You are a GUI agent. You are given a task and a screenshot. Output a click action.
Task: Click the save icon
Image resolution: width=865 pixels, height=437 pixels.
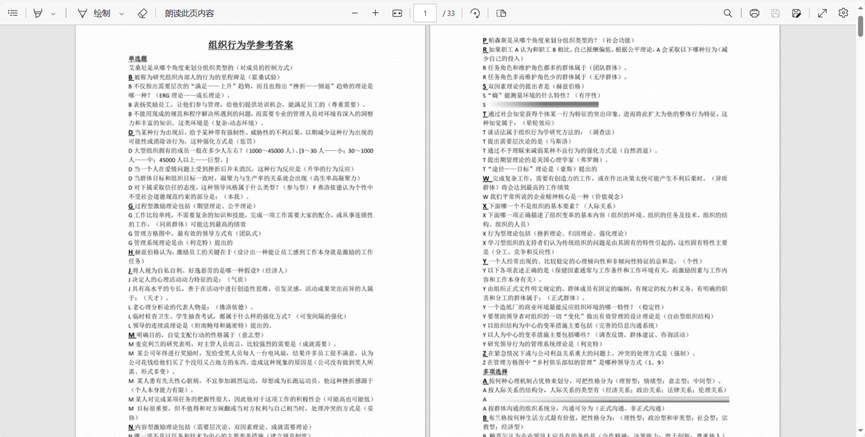point(777,14)
